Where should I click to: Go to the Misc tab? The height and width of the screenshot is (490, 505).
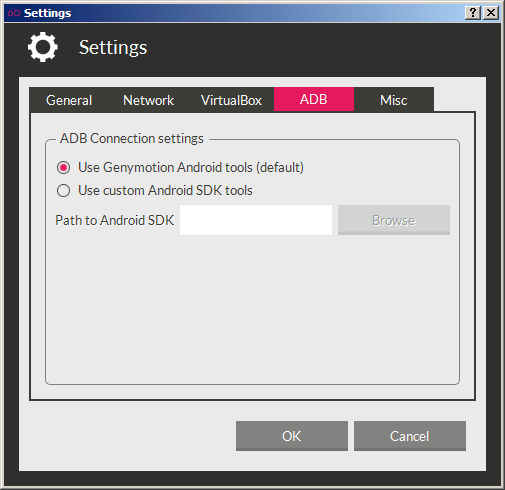point(394,100)
